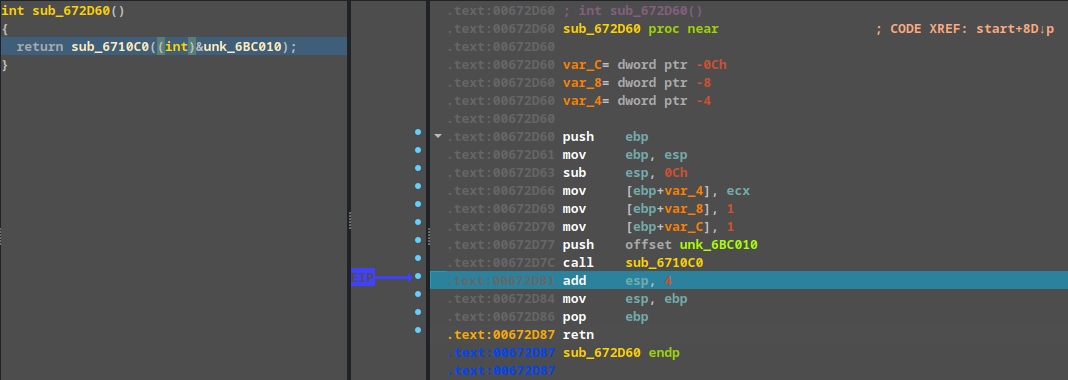
Task: Select ecx operand in mov [ebp+var_4] line
Action: 739,191
